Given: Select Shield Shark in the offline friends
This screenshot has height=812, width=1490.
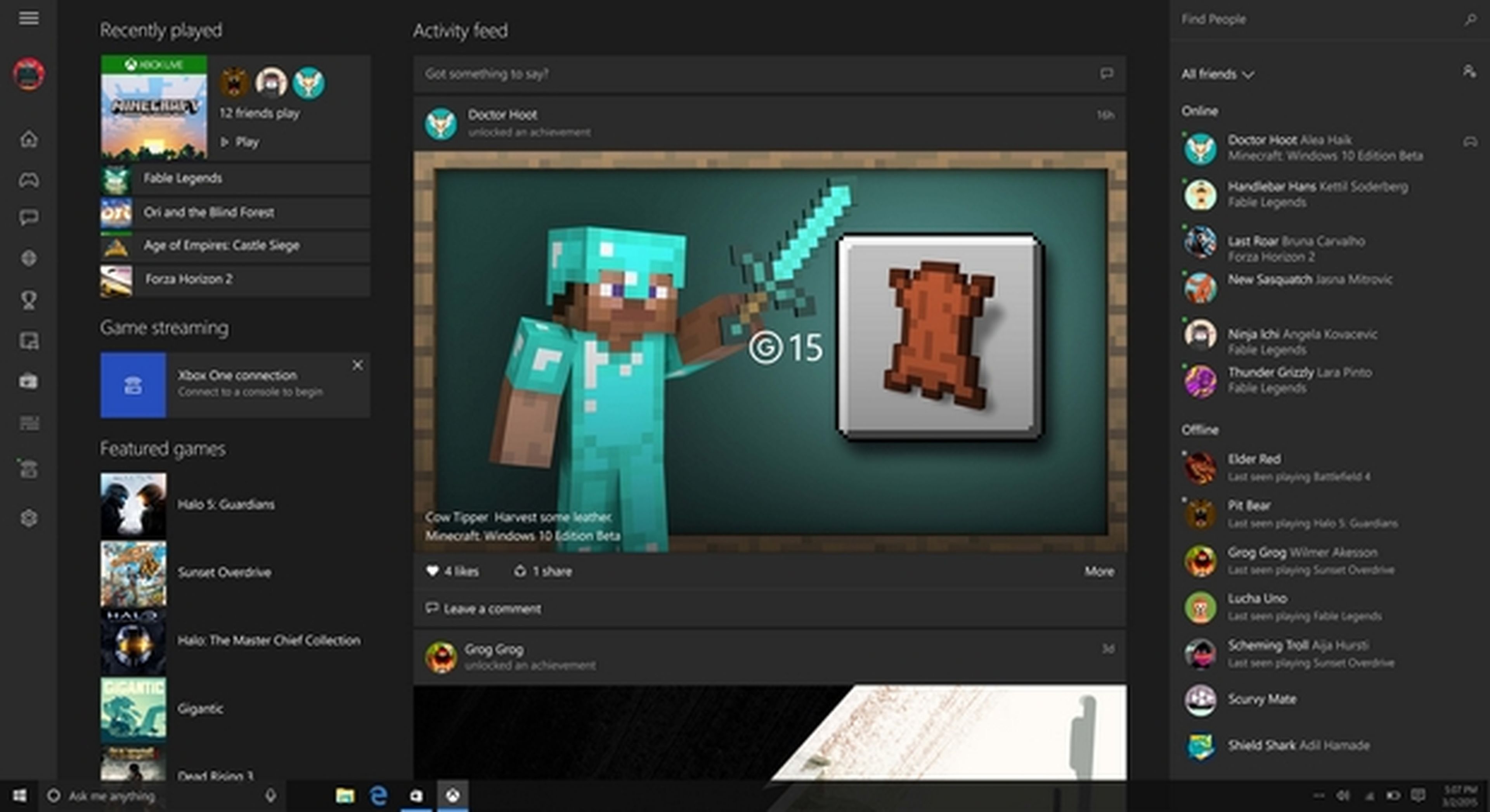Looking at the screenshot, I should pos(1329,746).
